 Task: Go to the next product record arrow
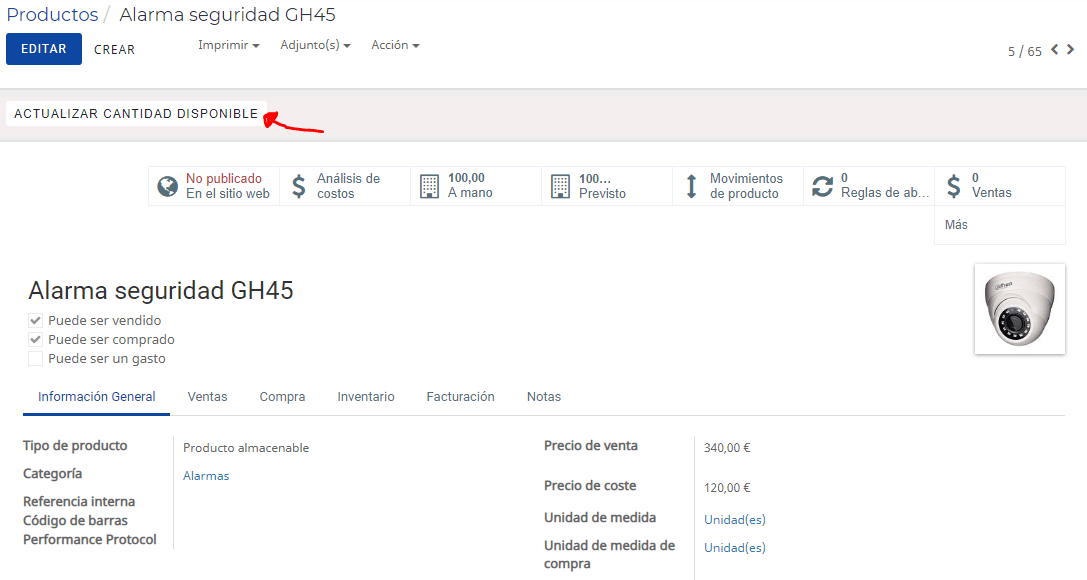(x=1070, y=49)
